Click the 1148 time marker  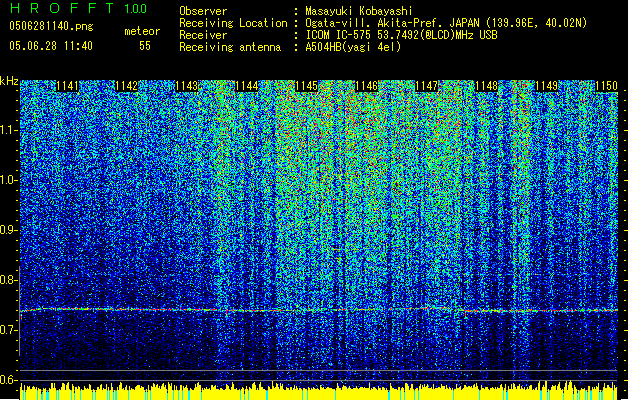click(487, 86)
